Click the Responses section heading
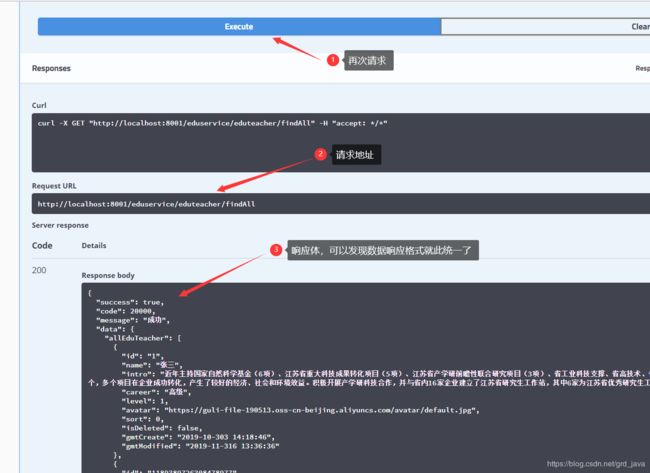Image resolution: width=650 pixels, height=473 pixels. (51, 68)
